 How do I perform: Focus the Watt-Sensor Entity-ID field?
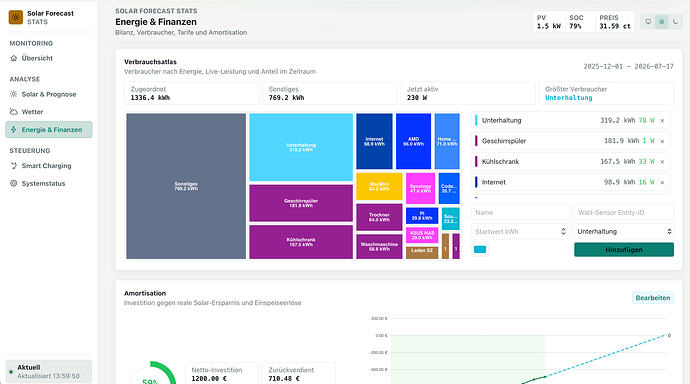[624, 212]
